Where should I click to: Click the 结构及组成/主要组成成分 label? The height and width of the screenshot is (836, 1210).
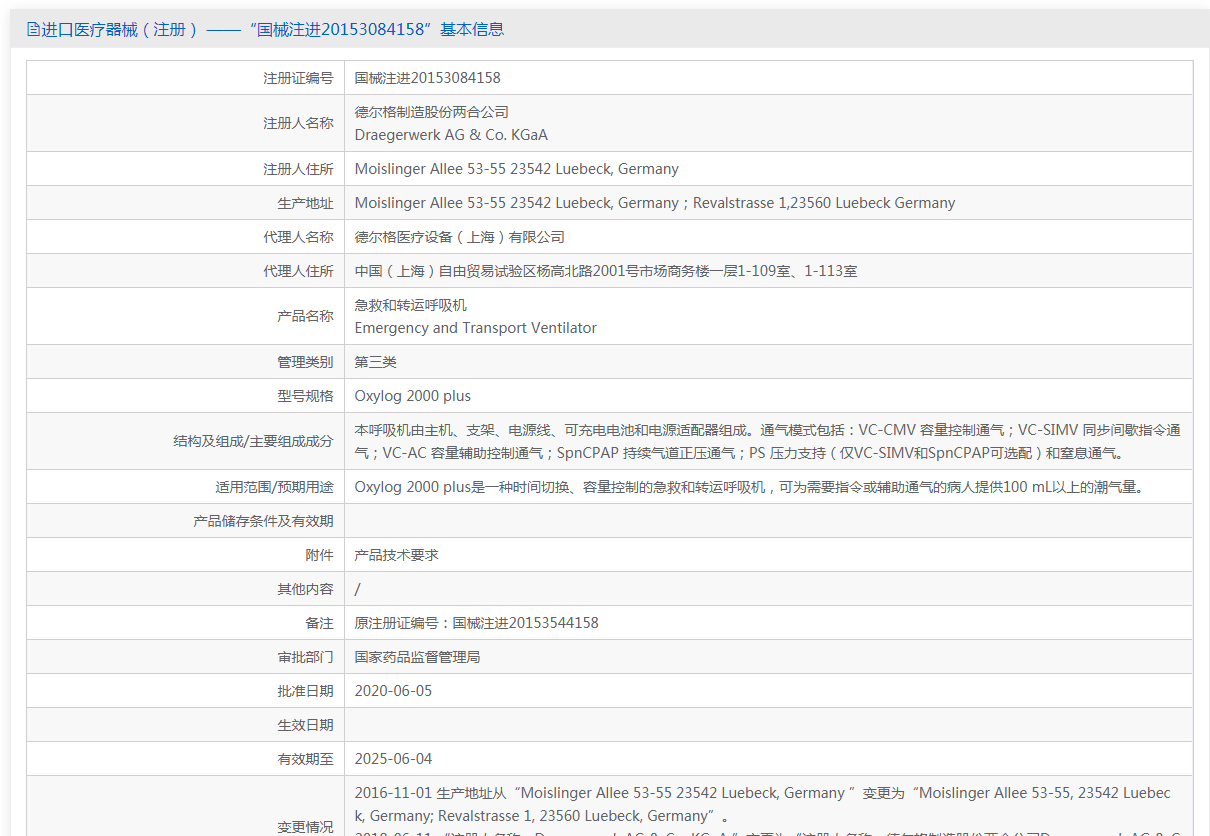[x=254, y=441]
